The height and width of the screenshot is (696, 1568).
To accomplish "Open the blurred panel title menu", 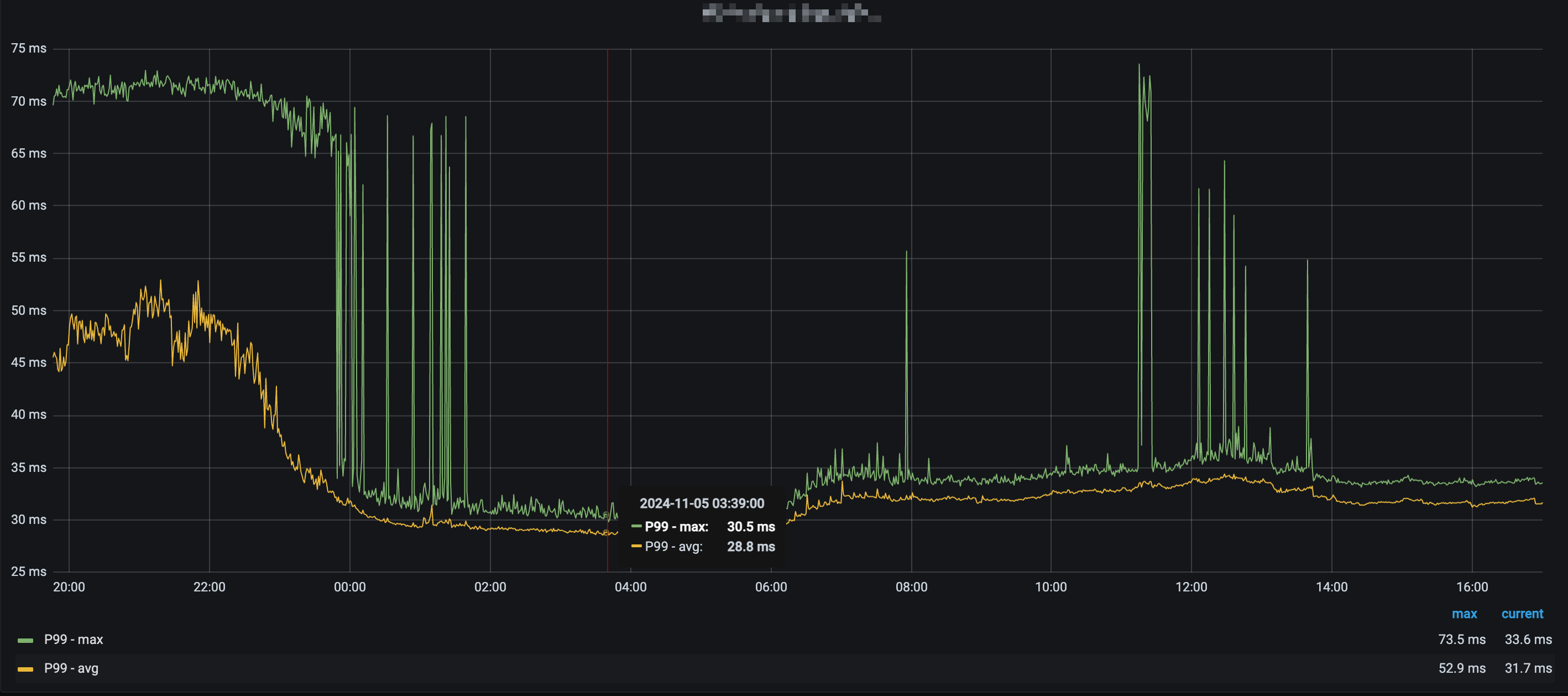I will 791,13.
